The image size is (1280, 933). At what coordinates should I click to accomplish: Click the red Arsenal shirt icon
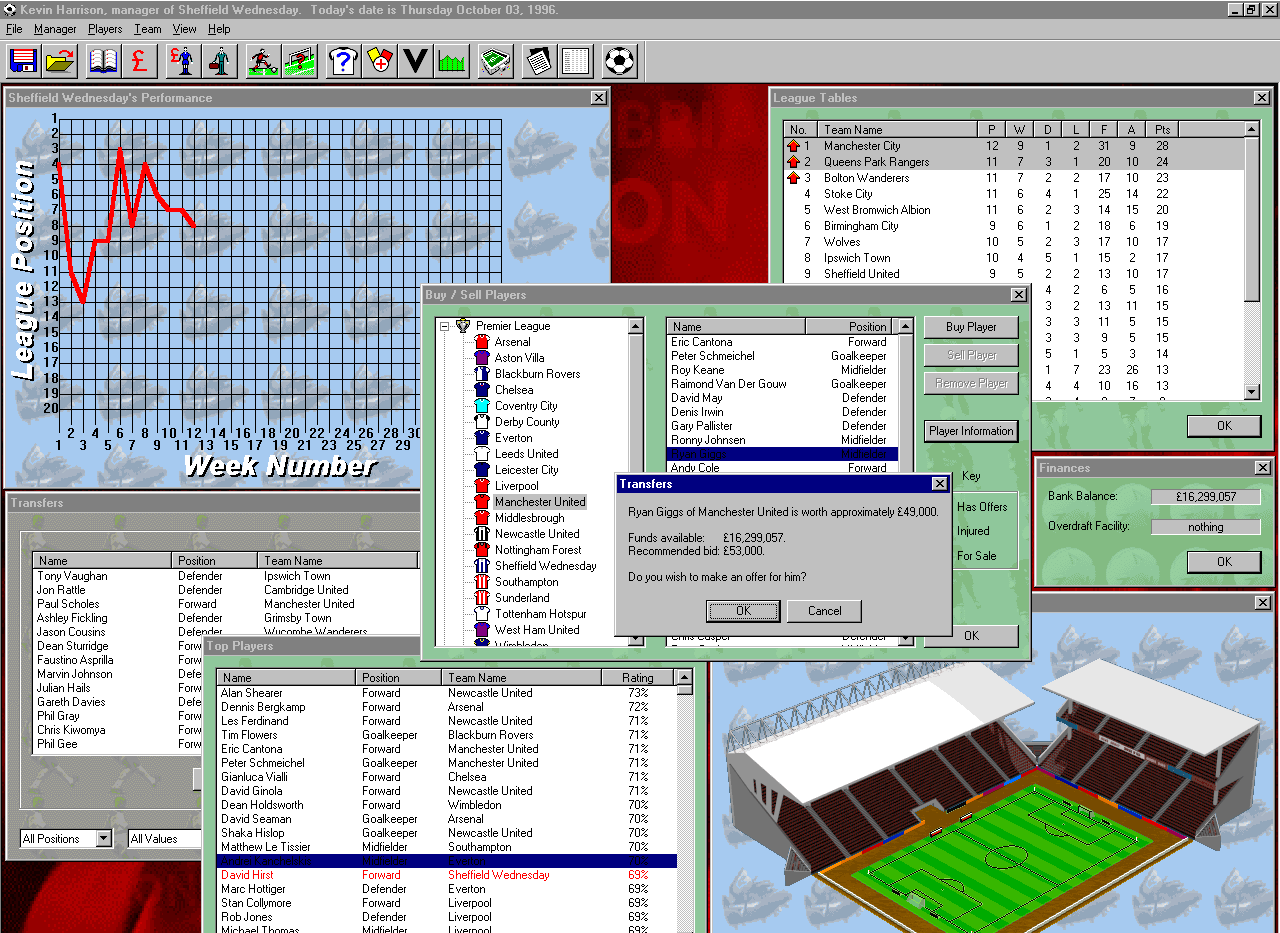point(482,342)
